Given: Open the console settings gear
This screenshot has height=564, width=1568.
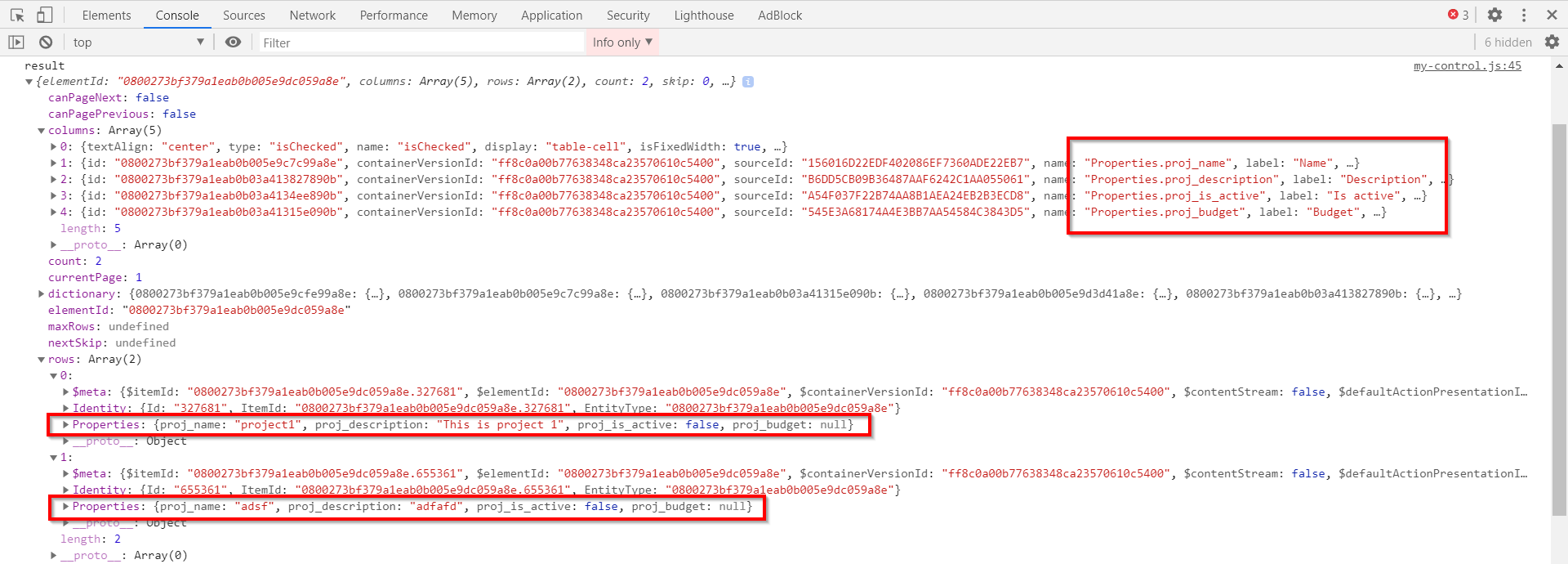Looking at the screenshot, I should click(1552, 43).
